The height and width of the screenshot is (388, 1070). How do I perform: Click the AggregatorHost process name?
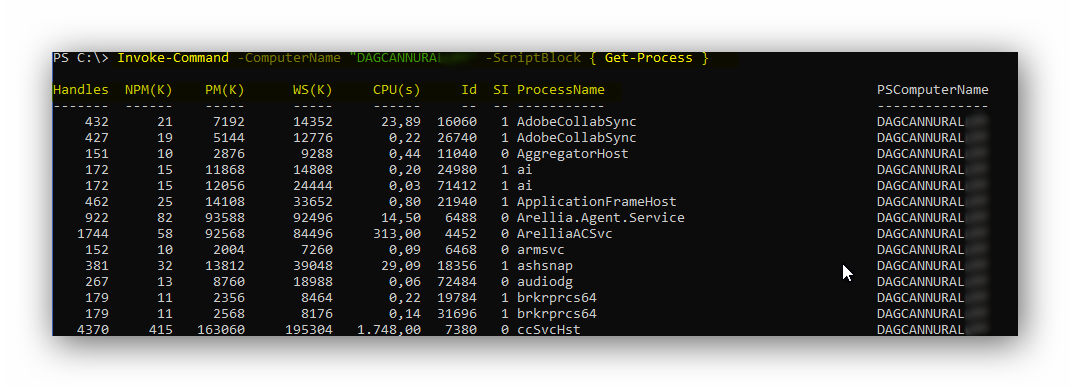click(573, 154)
